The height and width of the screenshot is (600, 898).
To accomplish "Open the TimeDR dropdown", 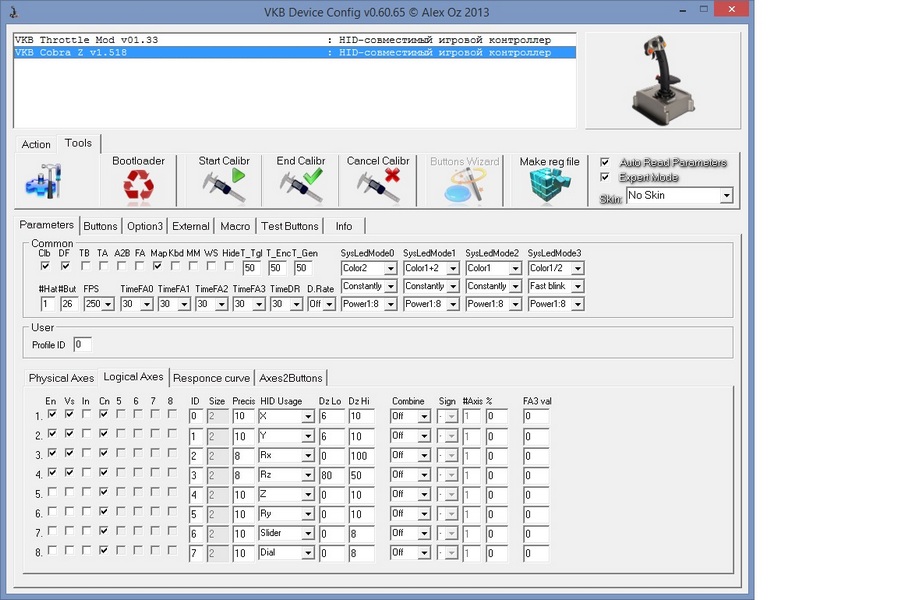I will pos(287,304).
